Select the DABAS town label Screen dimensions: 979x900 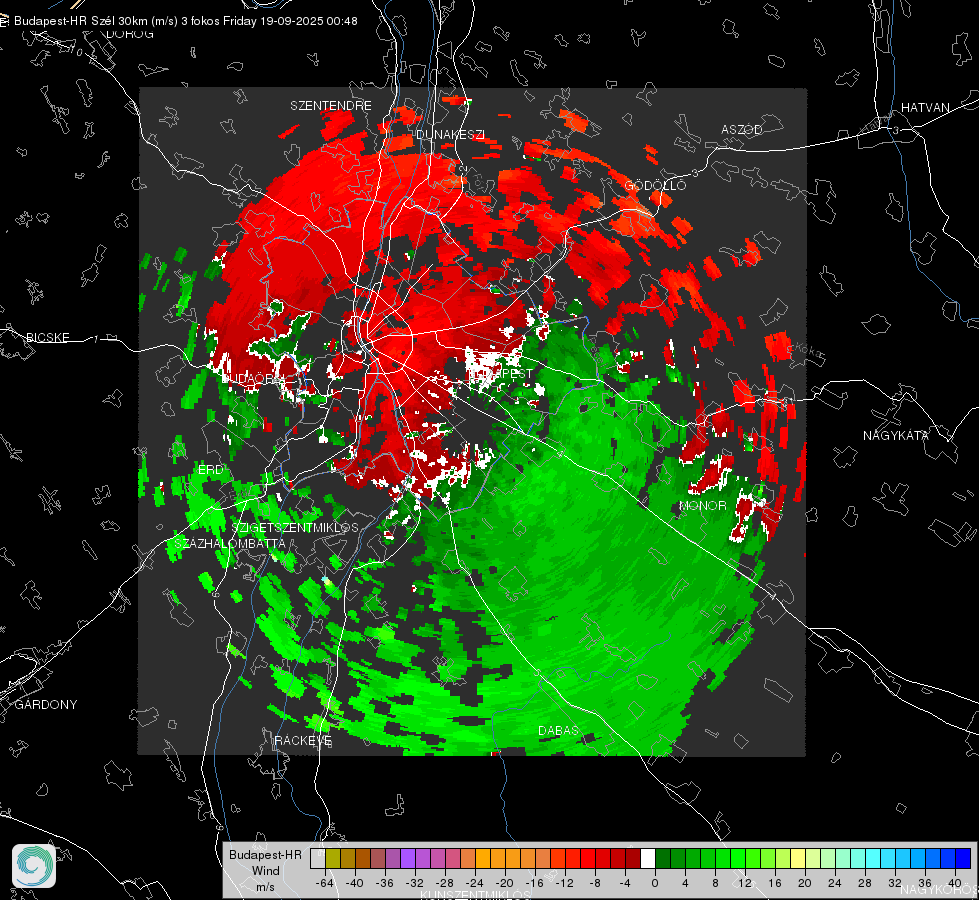point(558,730)
